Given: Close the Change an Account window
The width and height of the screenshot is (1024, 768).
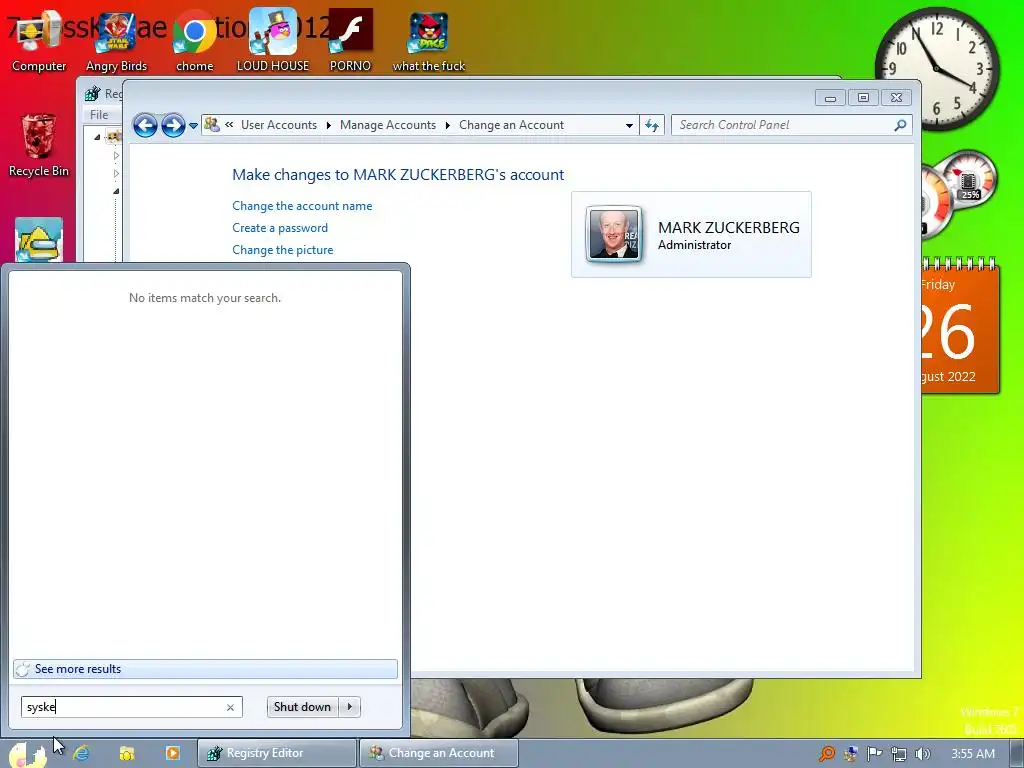Looking at the screenshot, I should pos(897,98).
